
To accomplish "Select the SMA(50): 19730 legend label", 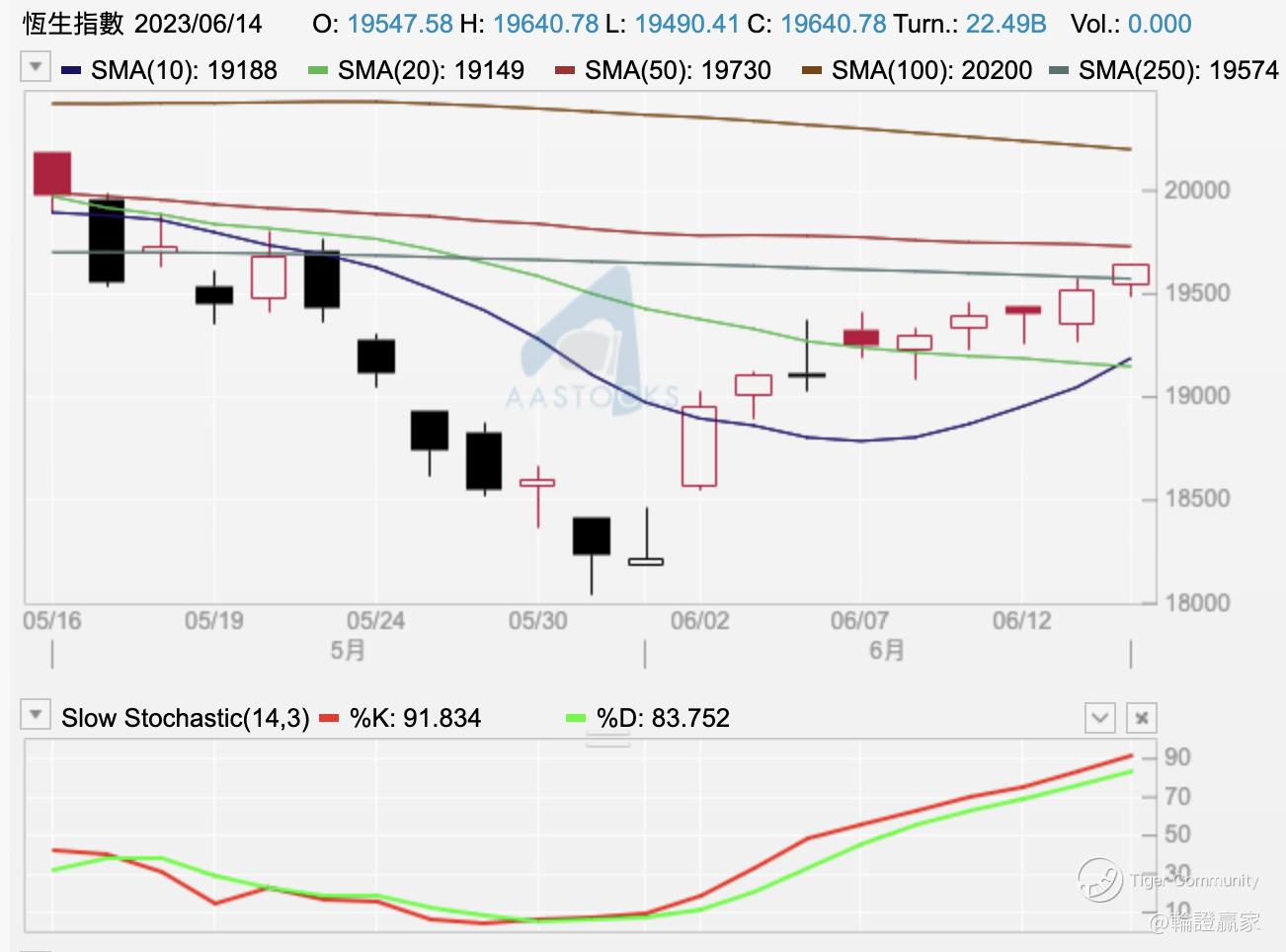I will coord(678,70).
